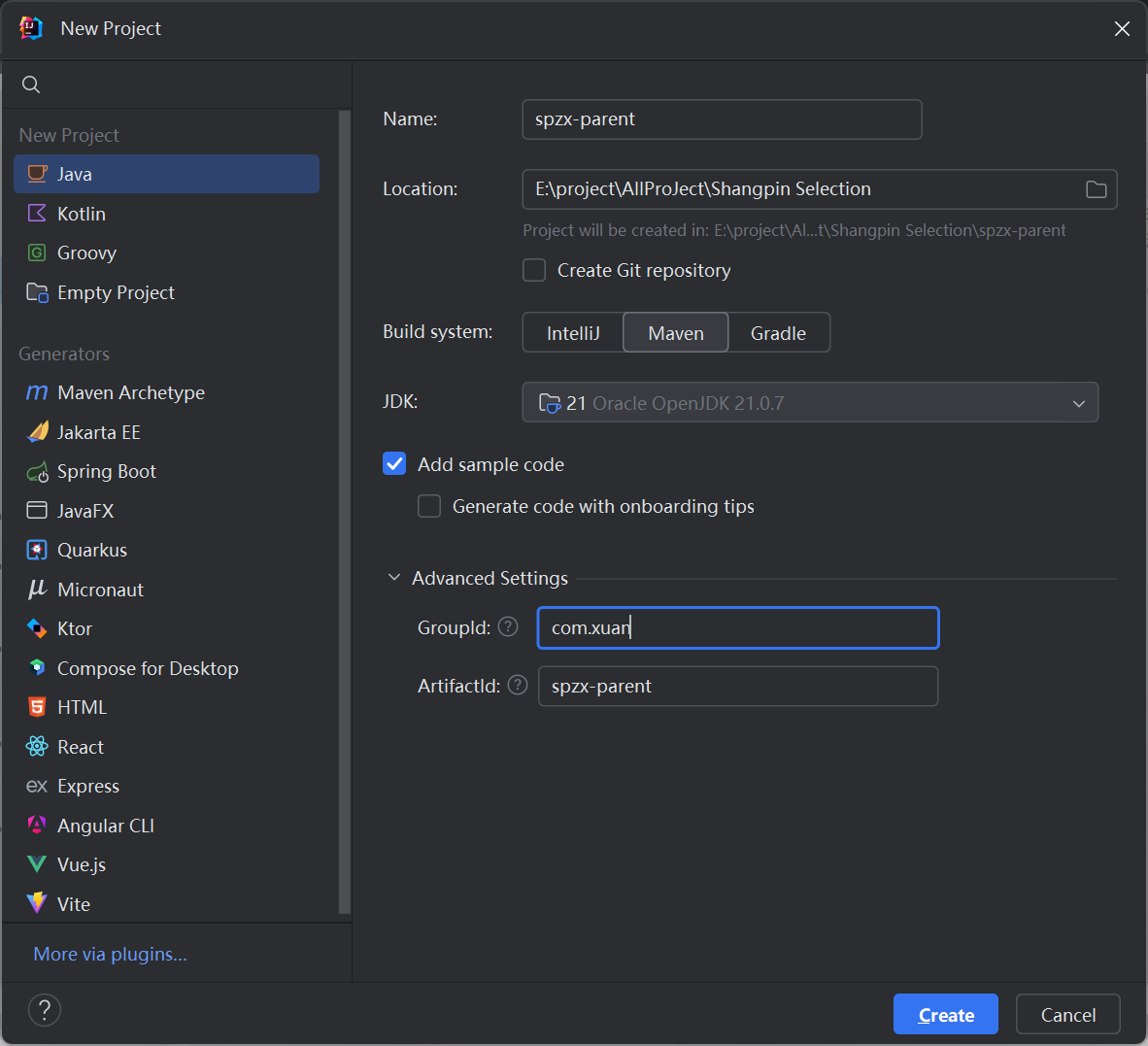
Task: Click the search magnifier icon
Action: pos(31,84)
